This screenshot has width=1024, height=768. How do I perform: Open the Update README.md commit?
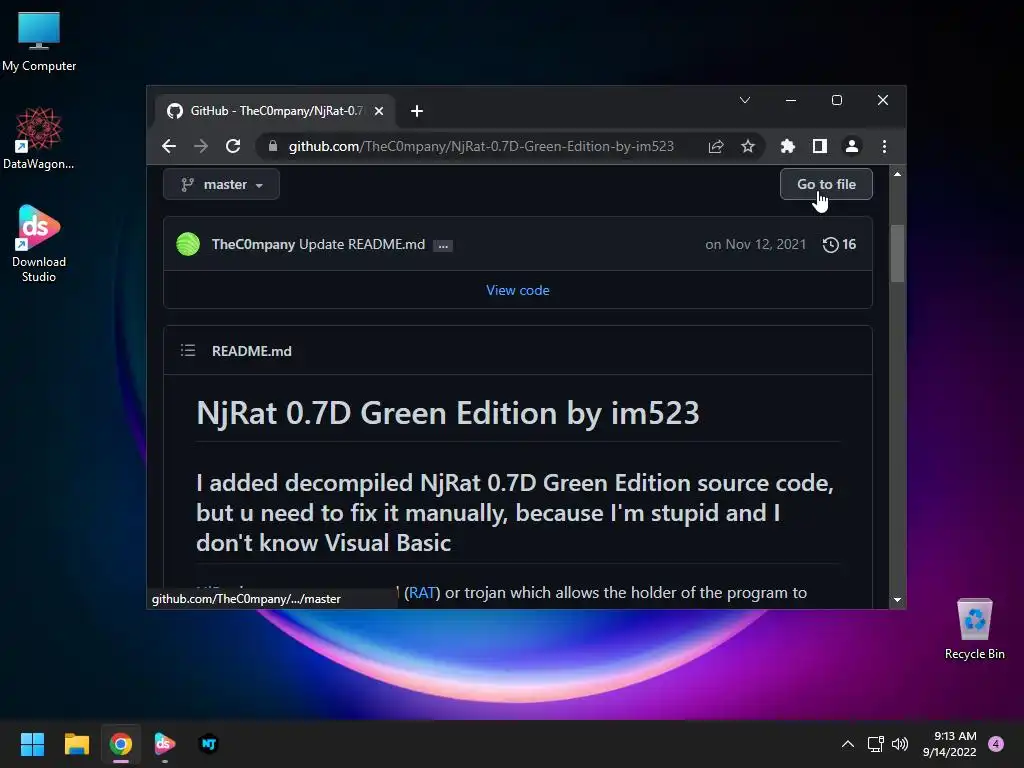coord(362,244)
